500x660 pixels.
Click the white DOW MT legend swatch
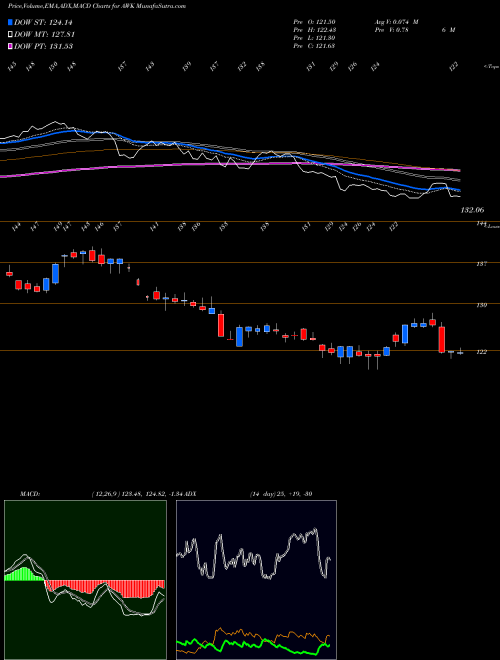click(x=10, y=35)
